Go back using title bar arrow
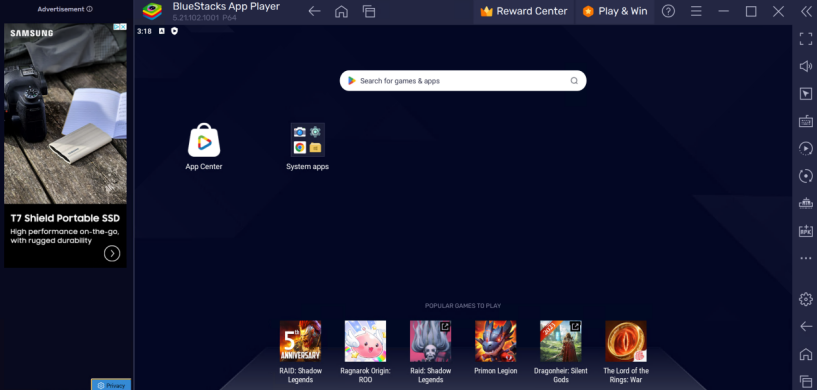The height and width of the screenshot is (390, 817). click(314, 11)
